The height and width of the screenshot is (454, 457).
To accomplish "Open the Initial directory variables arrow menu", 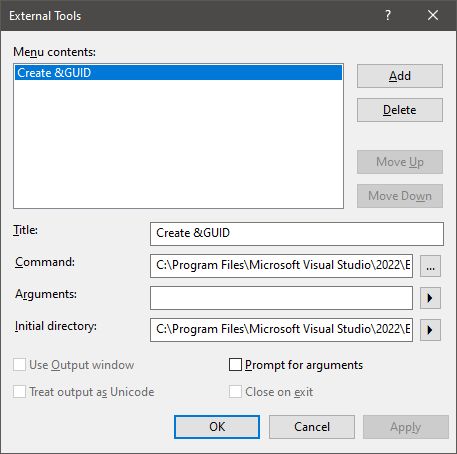I will [430, 330].
